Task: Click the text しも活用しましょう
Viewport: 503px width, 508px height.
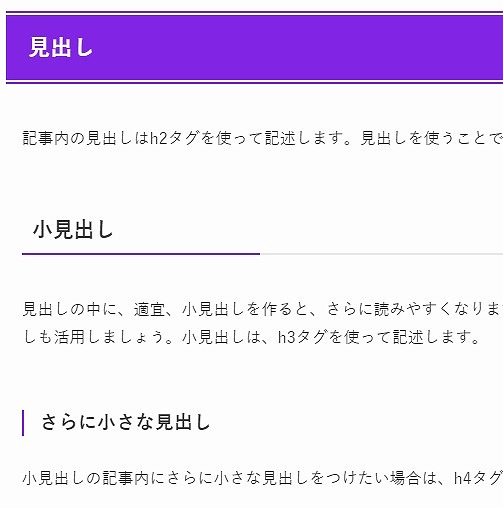Action: [x=94, y=337]
